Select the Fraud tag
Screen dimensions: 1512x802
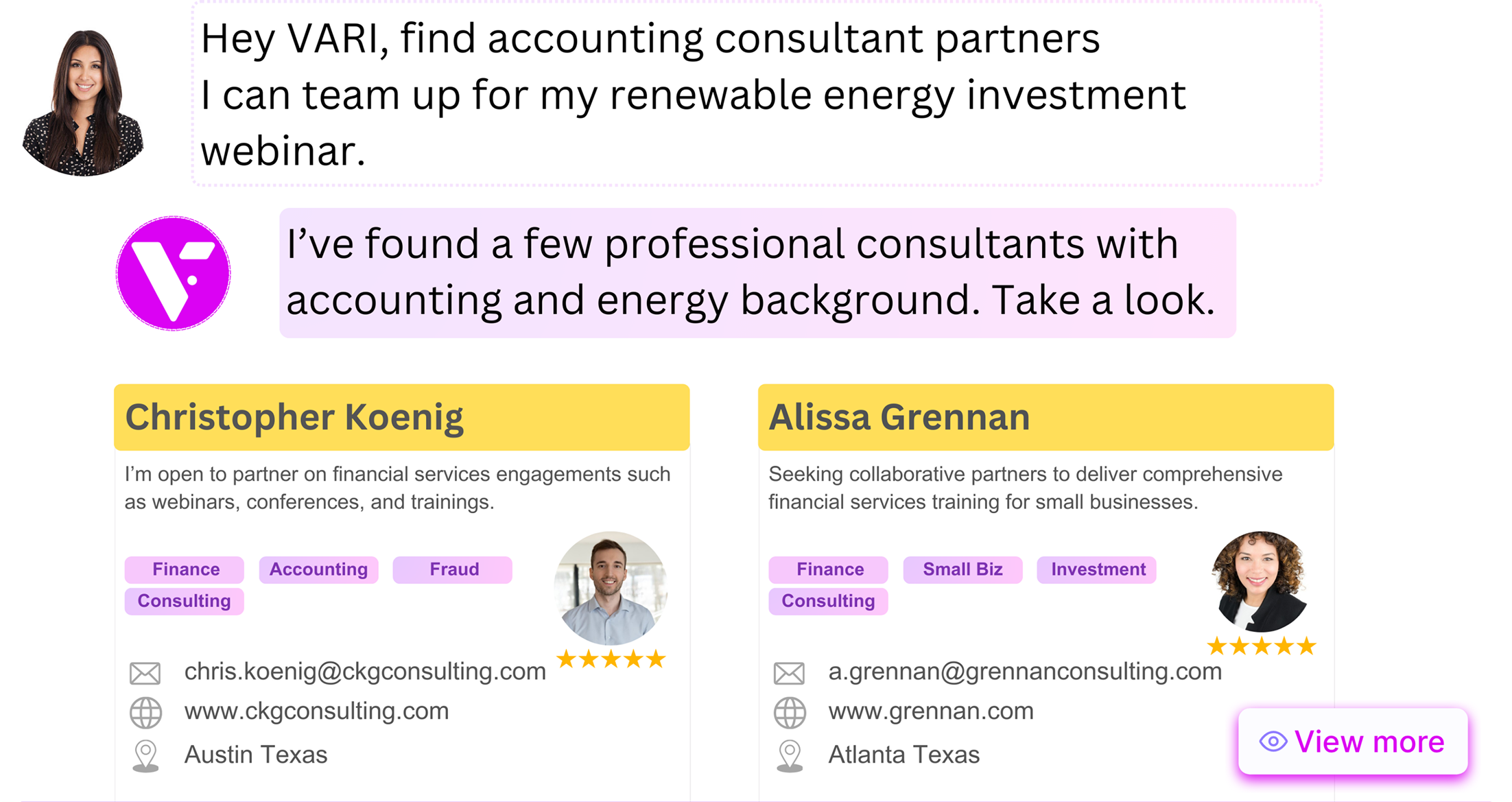(x=453, y=569)
